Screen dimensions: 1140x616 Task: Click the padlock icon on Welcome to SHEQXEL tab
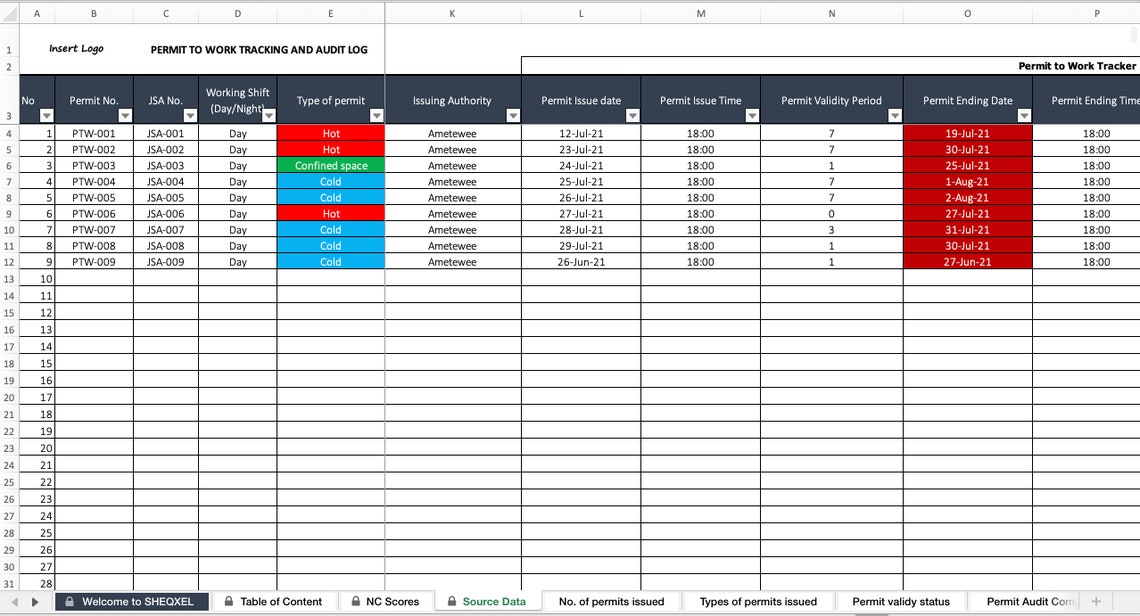(68, 601)
